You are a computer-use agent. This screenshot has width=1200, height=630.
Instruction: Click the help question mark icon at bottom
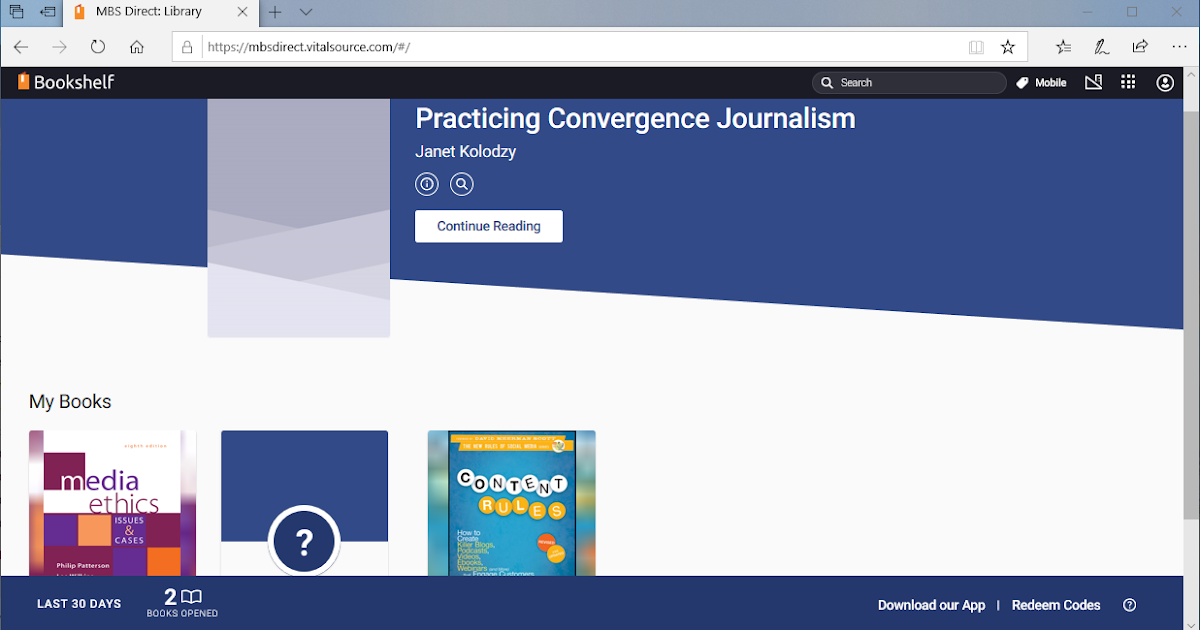[x=1129, y=605]
